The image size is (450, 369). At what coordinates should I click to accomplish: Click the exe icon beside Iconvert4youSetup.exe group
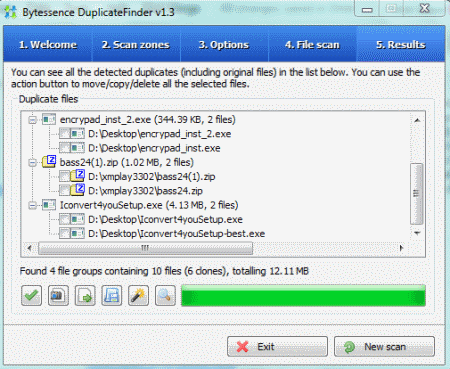tap(49, 205)
